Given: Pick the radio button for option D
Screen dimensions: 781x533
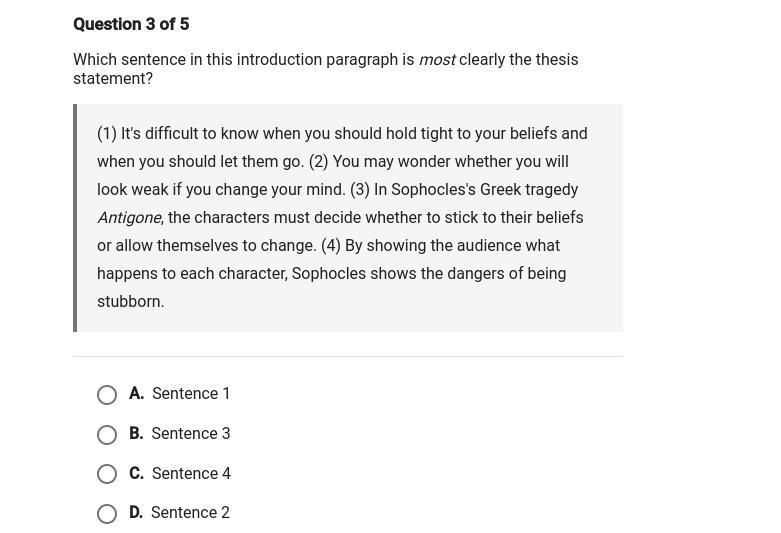Looking at the screenshot, I should click(x=107, y=514).
